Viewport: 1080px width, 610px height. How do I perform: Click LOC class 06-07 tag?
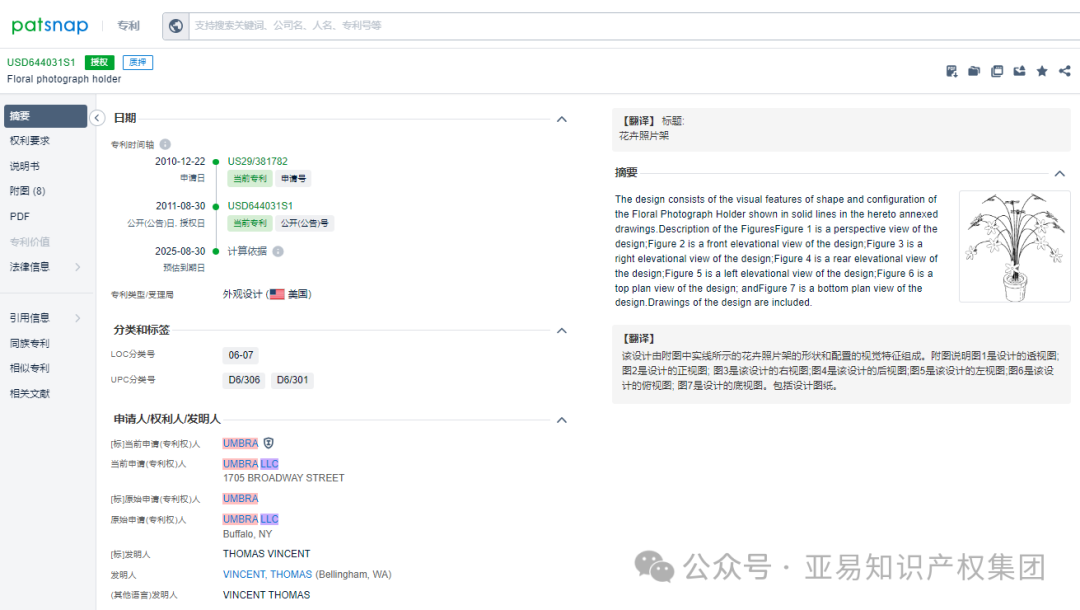click(x=241, y=355)
